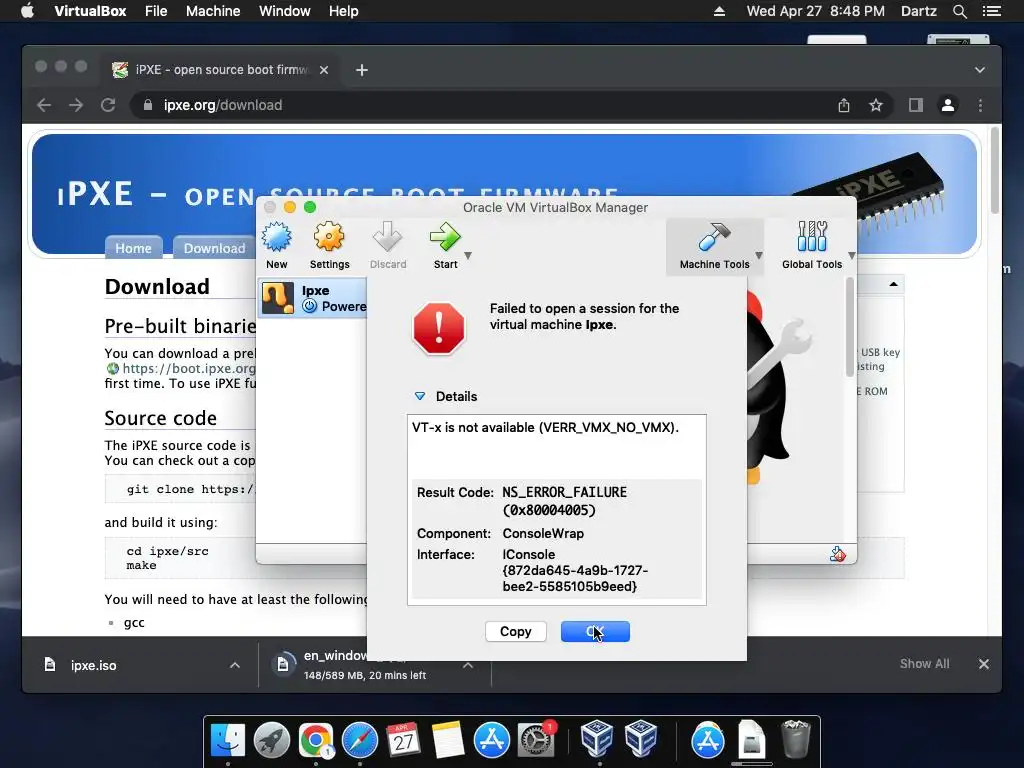
Task: Bookmark this page with star icon
Action: [876, 105]
